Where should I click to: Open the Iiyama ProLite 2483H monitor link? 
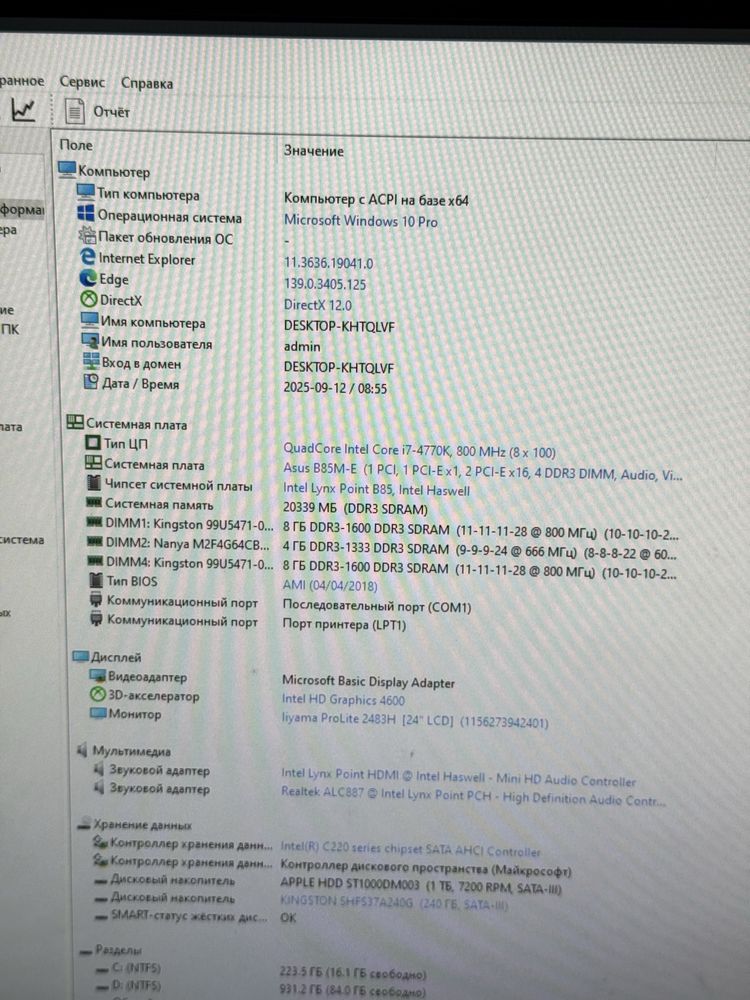point(415,720)
